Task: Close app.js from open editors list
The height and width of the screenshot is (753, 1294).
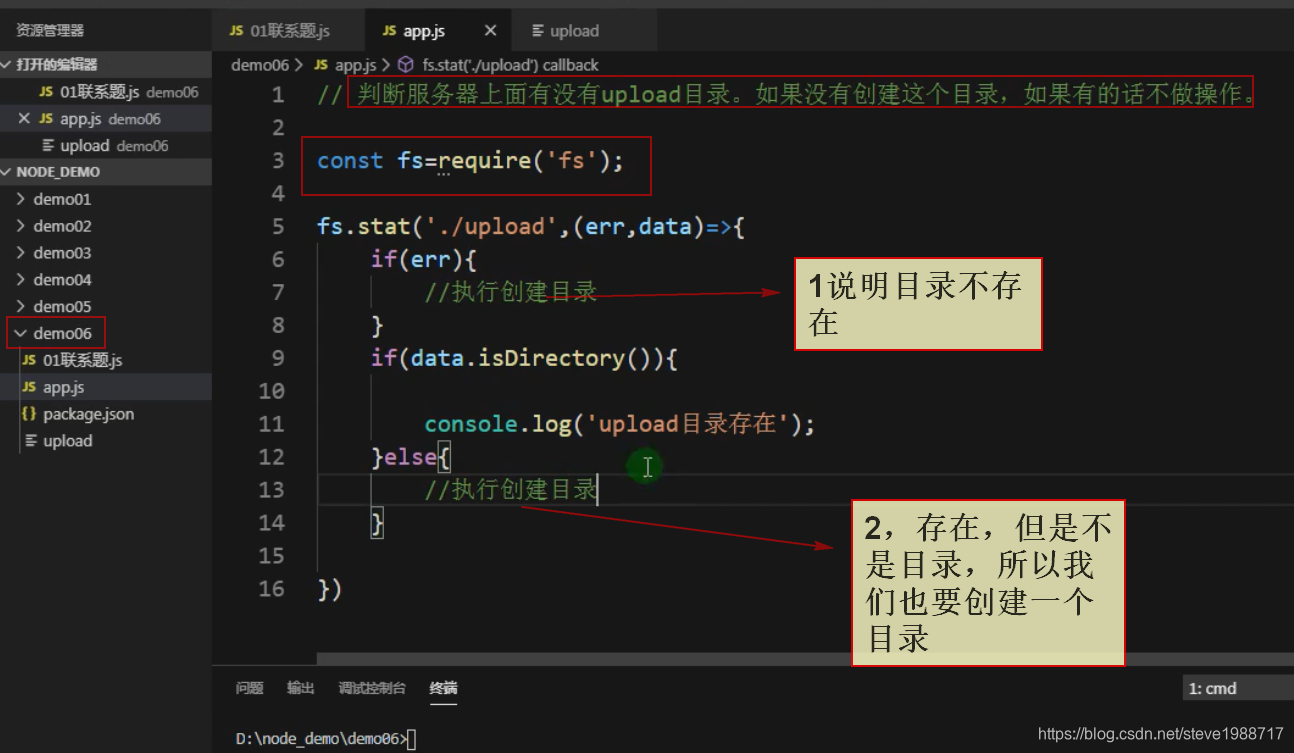Action: click(24, 118)
